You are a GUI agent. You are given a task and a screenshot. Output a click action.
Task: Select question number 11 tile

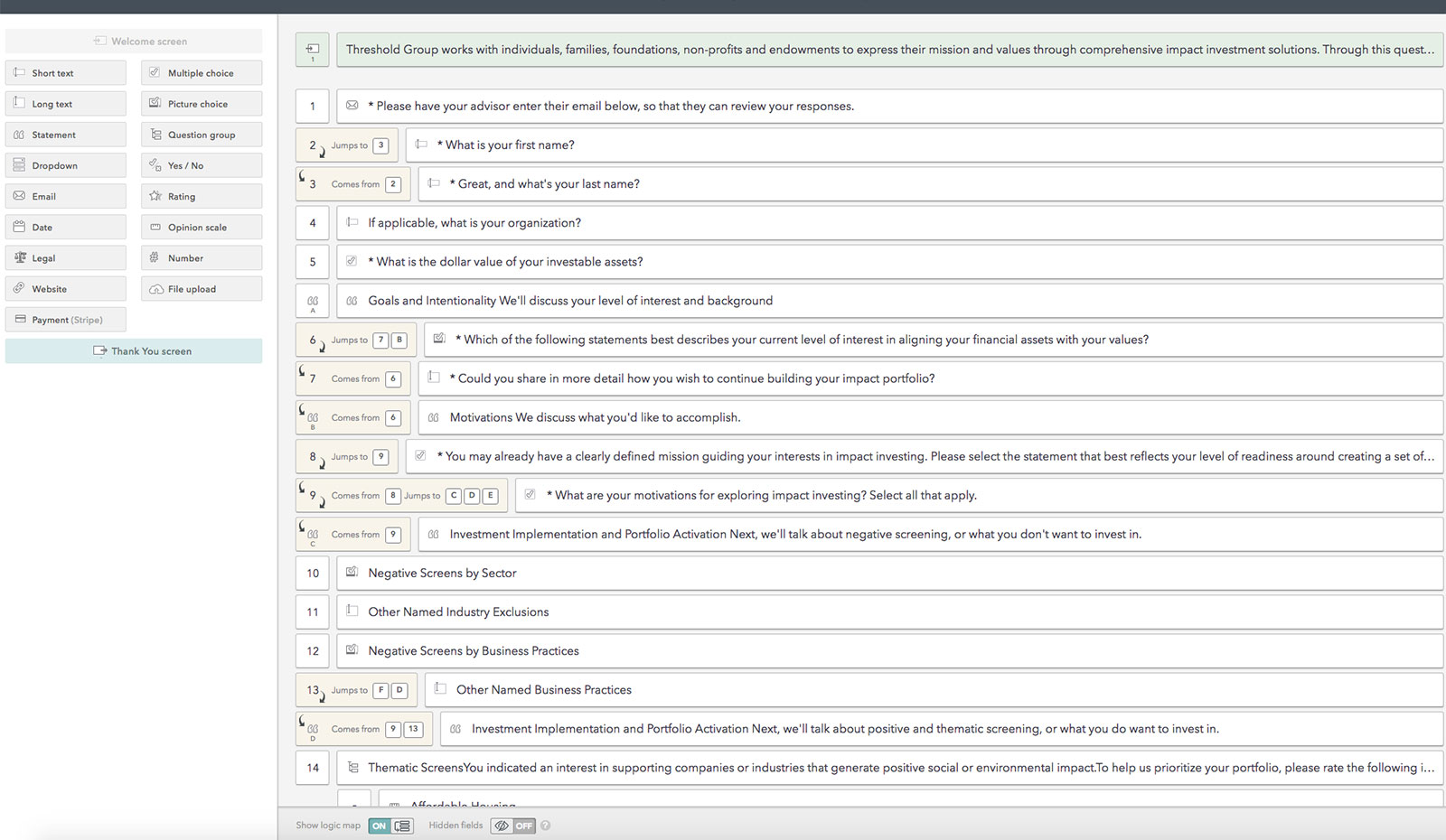coord(313,611)
